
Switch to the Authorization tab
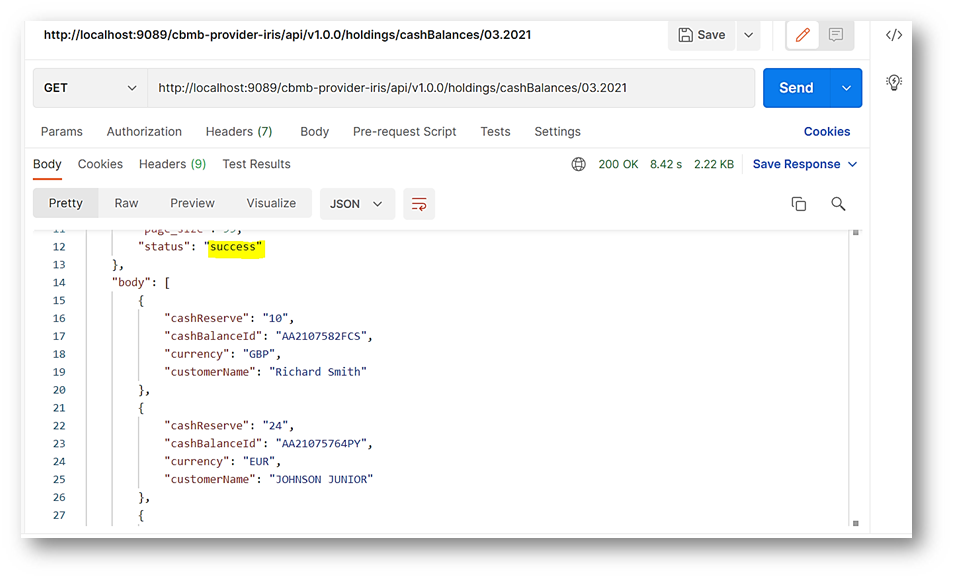pyautogui.click(x=144, y=132)
